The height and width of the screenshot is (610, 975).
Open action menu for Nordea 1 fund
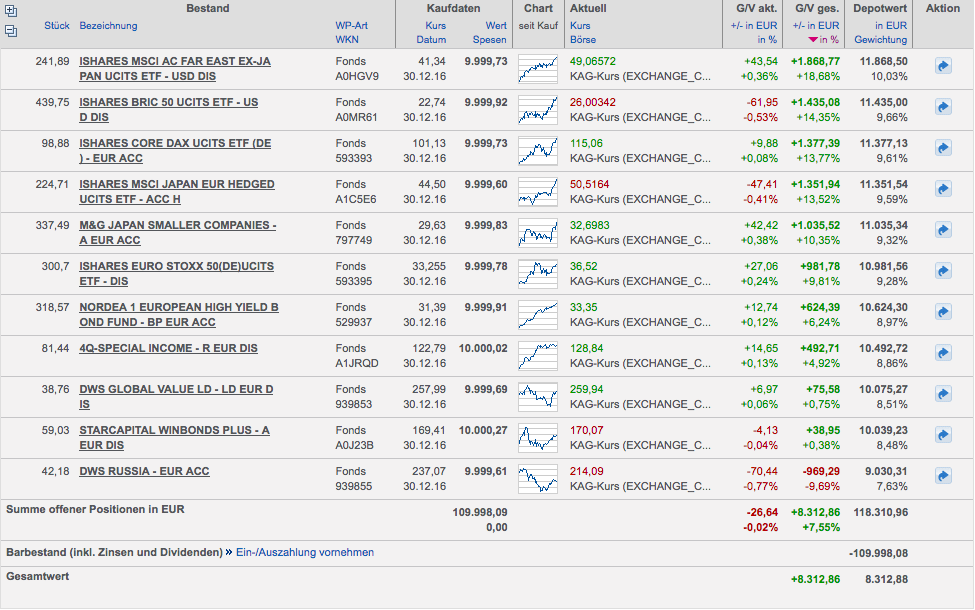point(942,312)
